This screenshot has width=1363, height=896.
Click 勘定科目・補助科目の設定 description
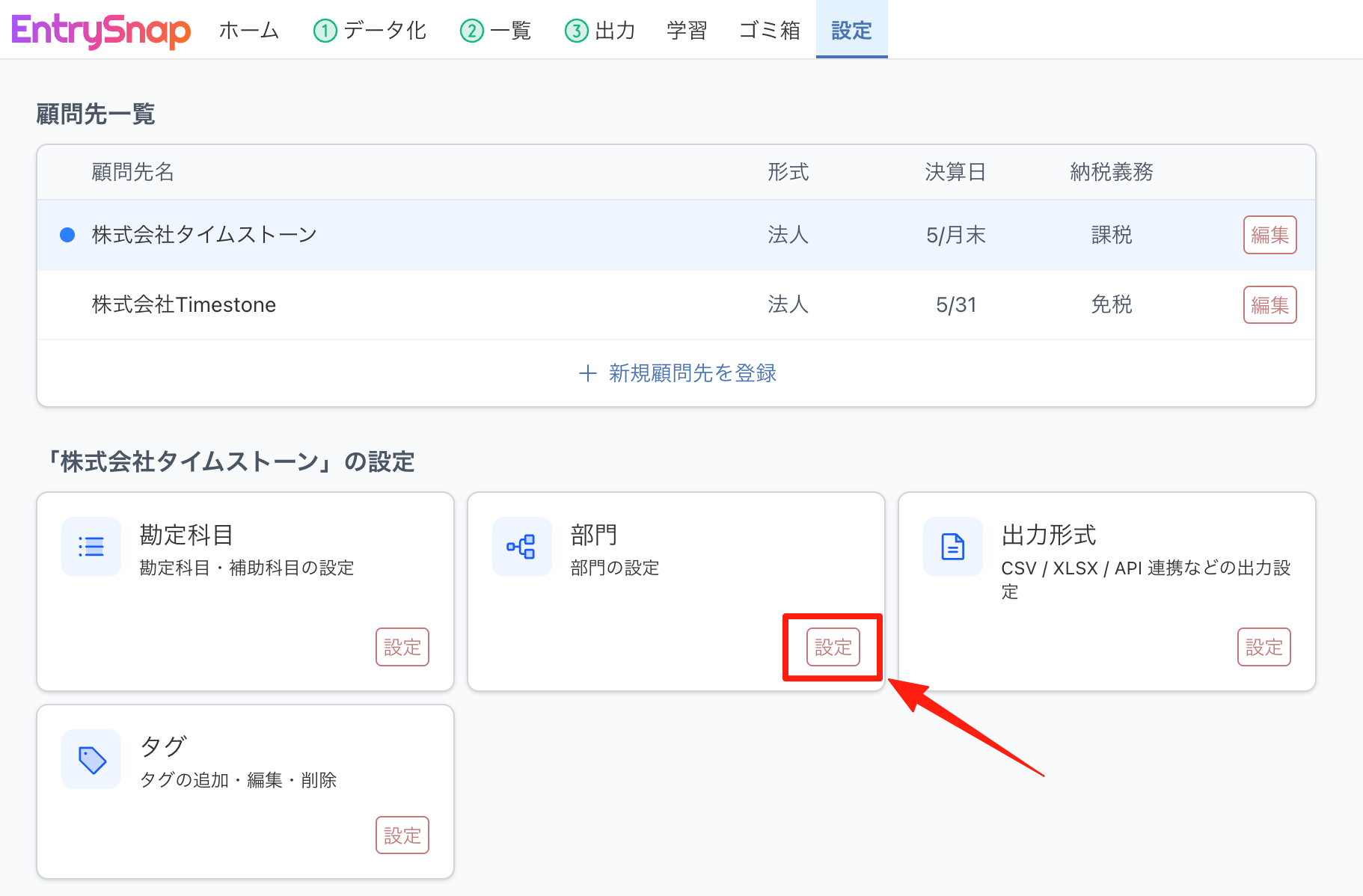(x=247, y=568)
